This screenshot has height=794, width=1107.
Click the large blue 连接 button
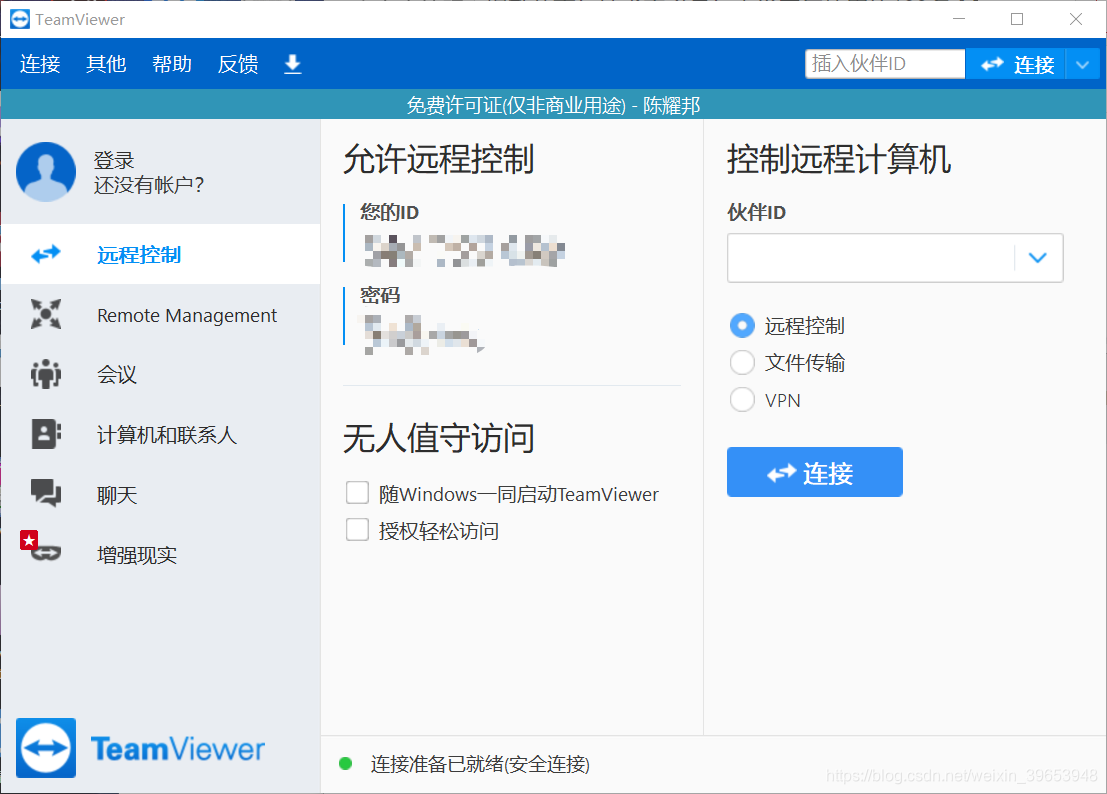[x=815, y=472]
